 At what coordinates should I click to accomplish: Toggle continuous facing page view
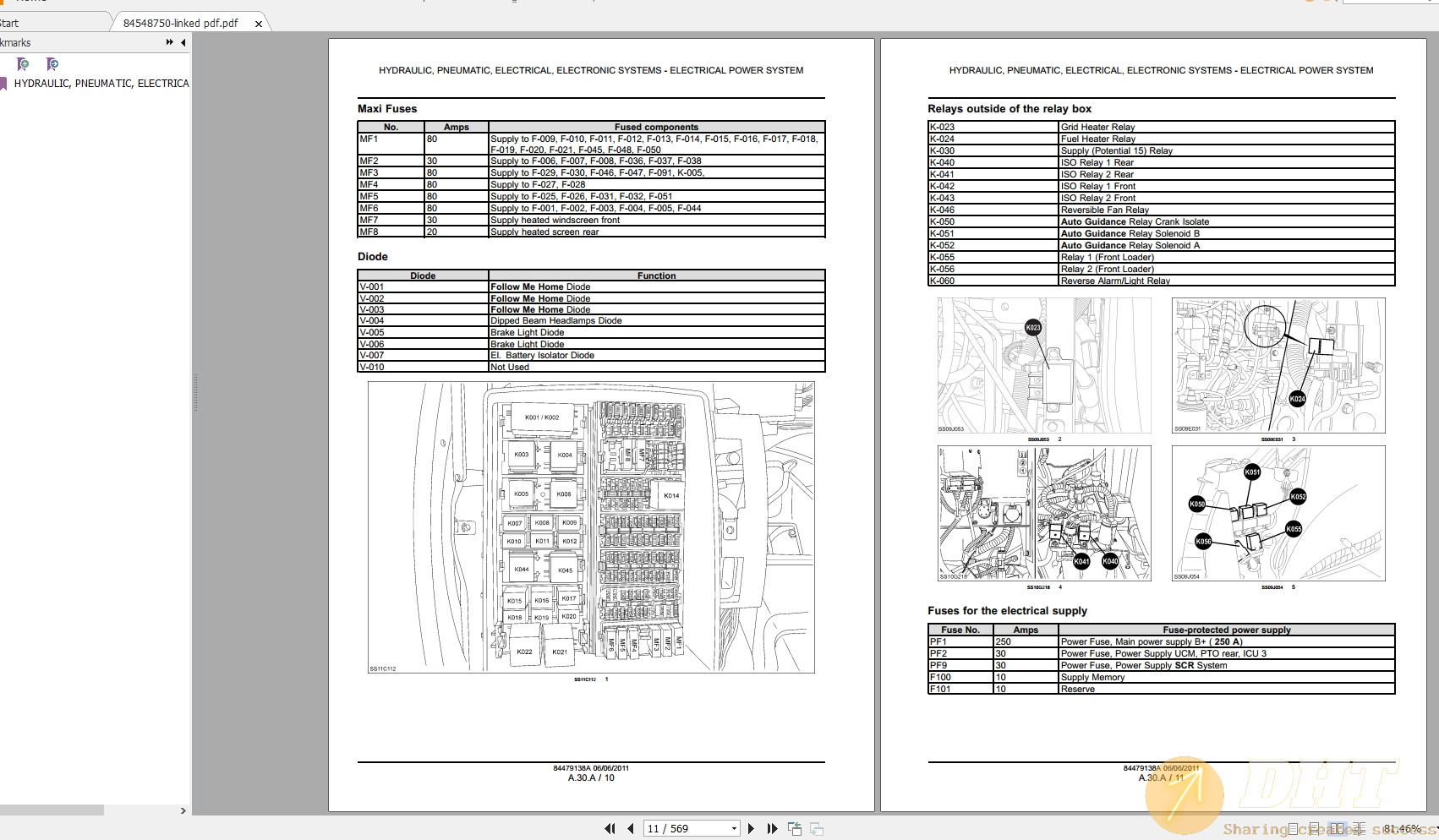pyautogui.click(x=1360, y=828)
